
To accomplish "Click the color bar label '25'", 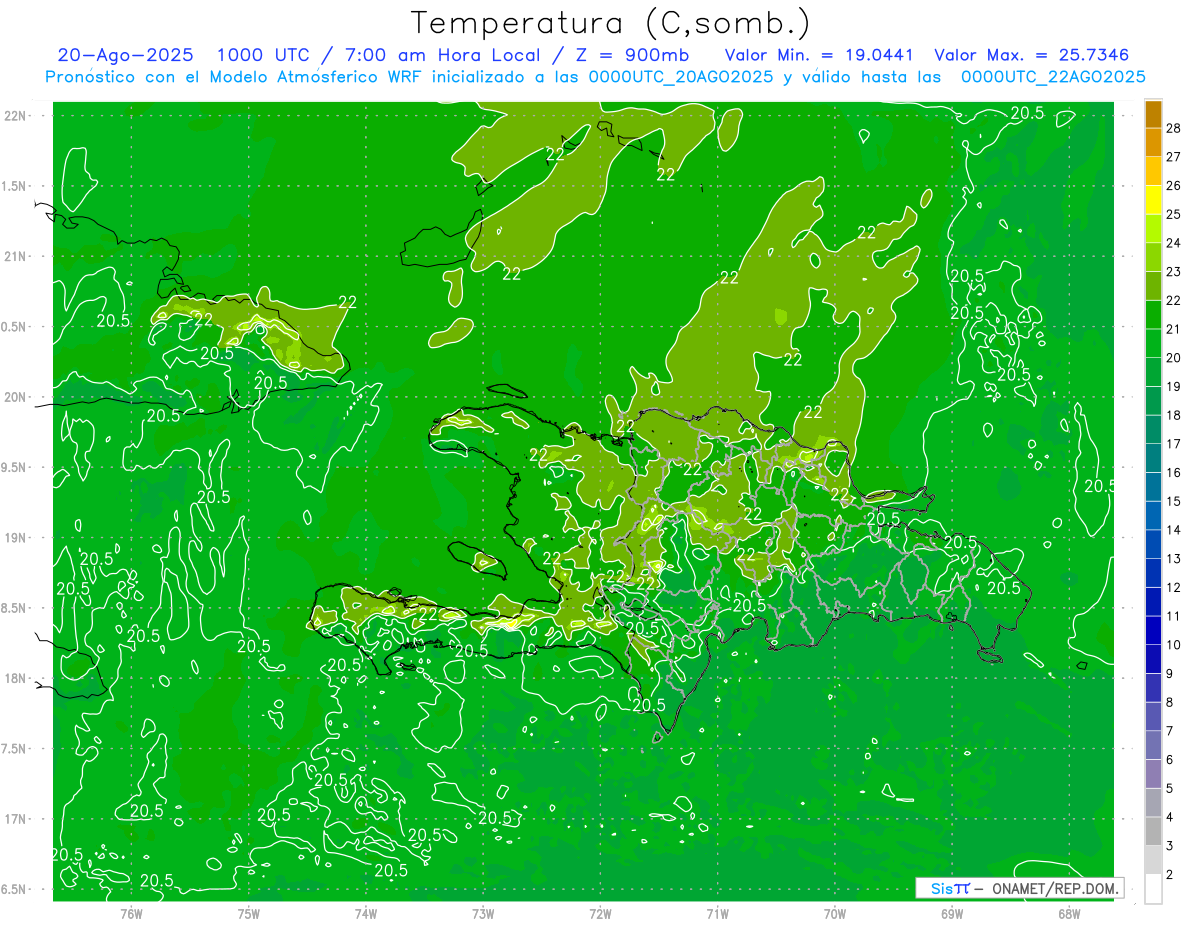I will pyautogui.click(x=1174, y=214).
